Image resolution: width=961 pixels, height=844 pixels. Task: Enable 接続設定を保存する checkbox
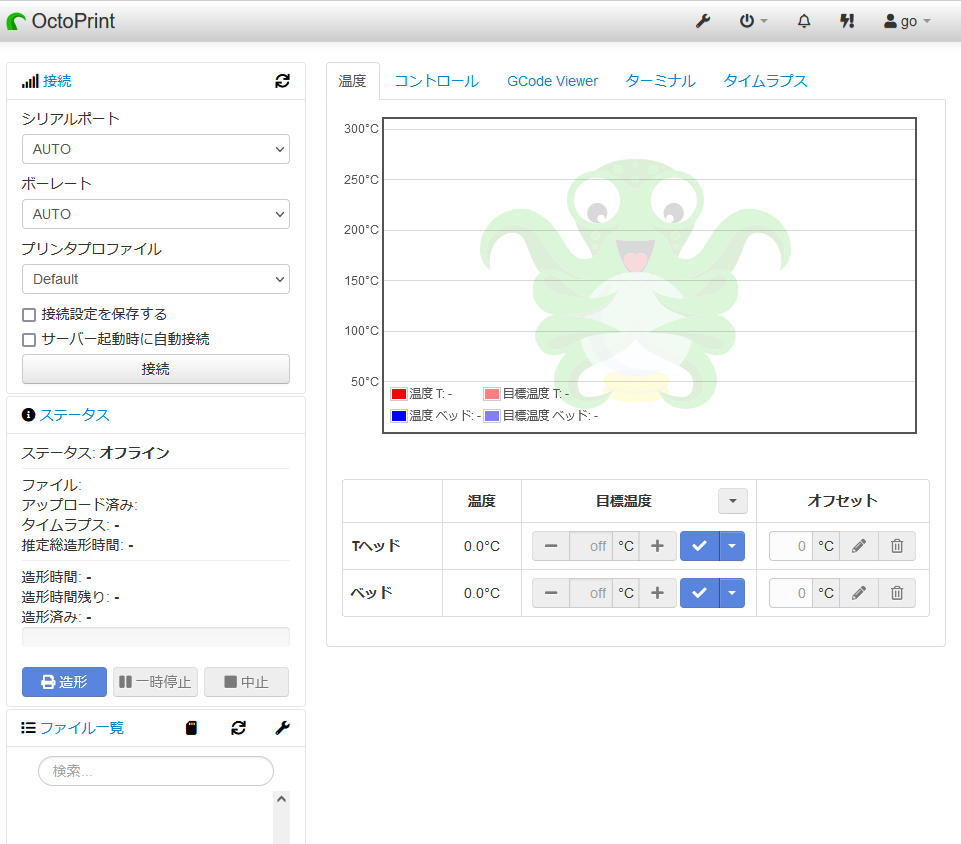tap(29, 315)
